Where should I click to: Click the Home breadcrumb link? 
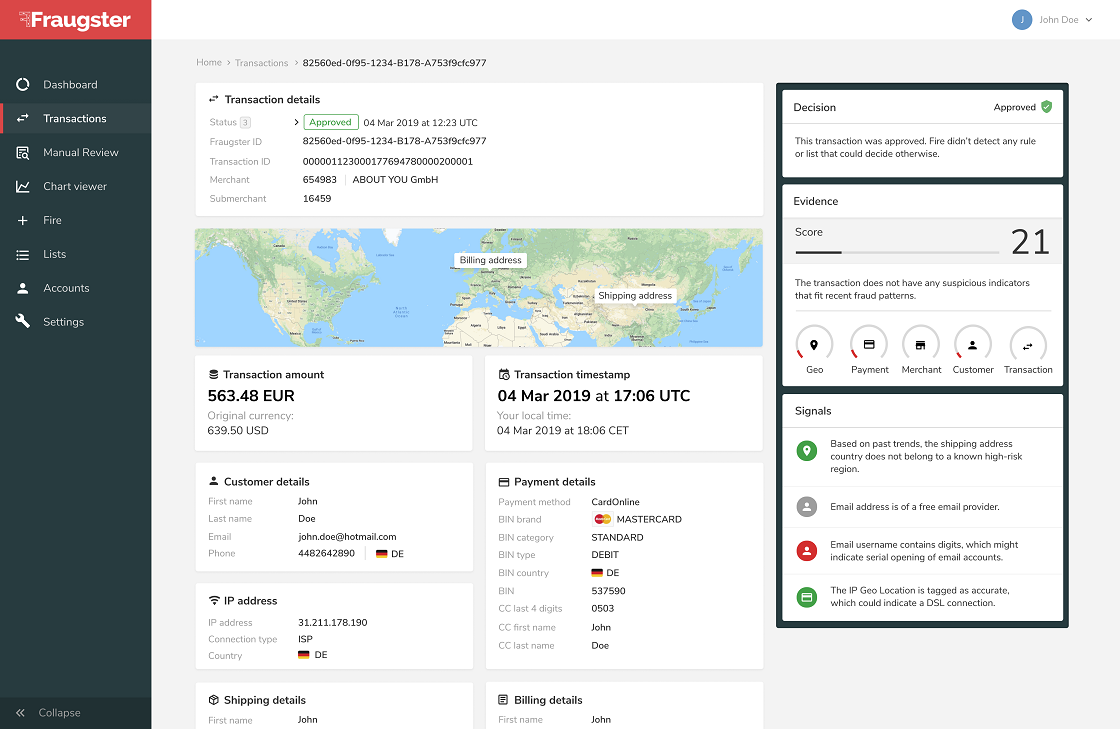point(209,63)
